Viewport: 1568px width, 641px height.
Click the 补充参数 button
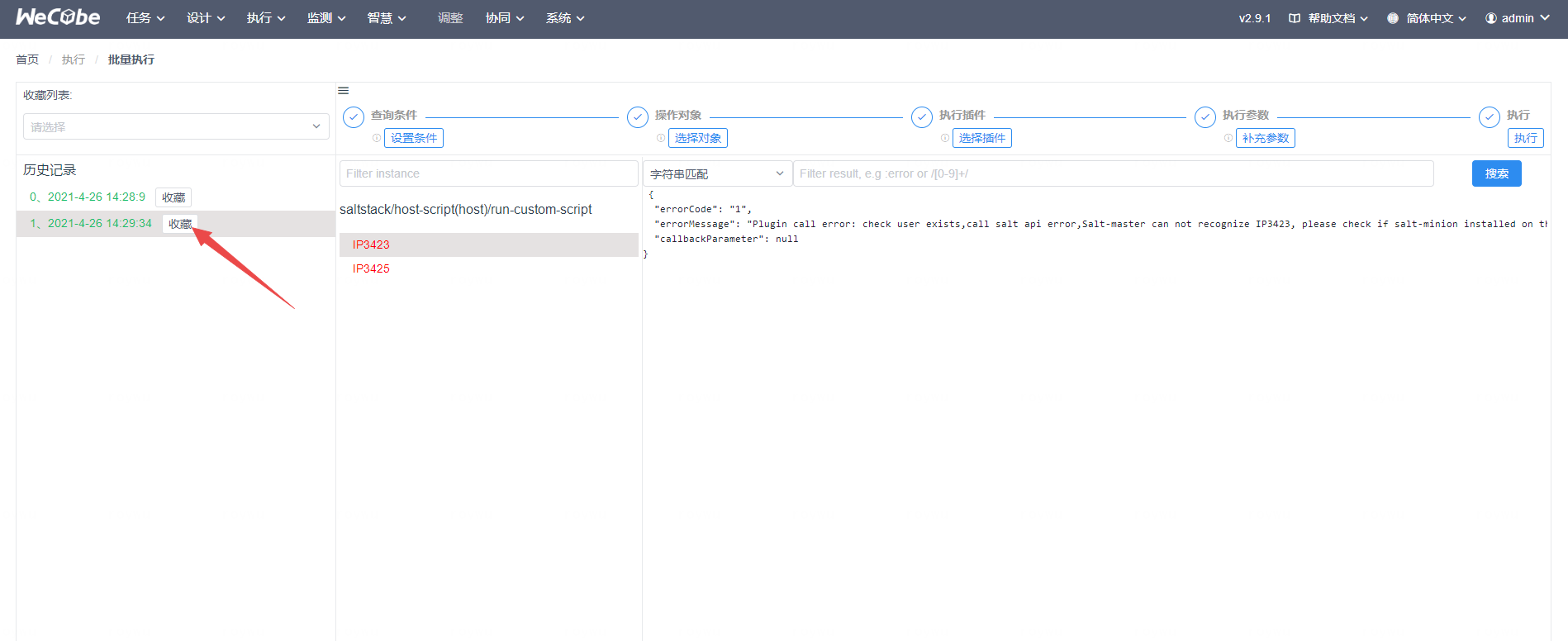point(1265,138)
